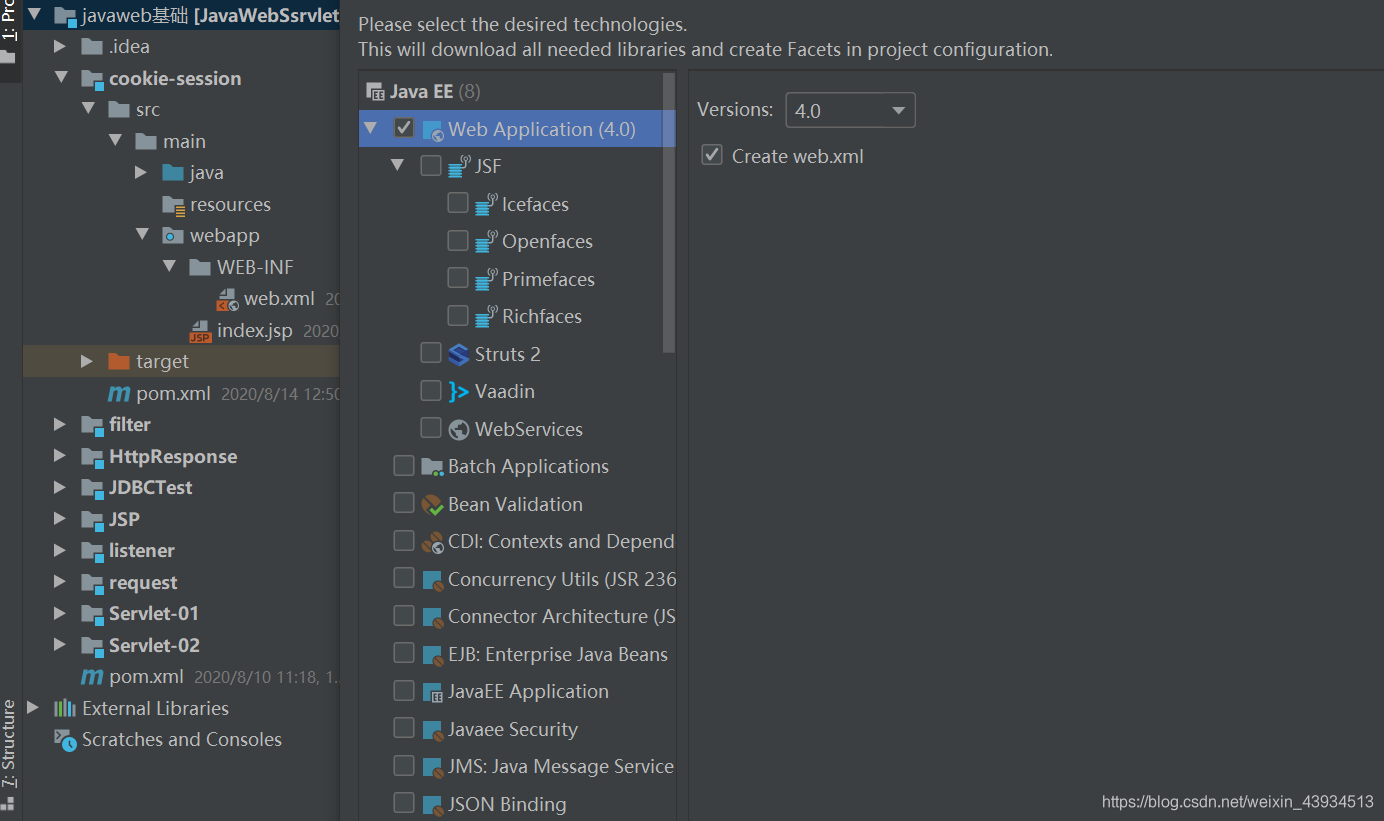Select the request module
This screenshot has width=1384, height=821.
[x=143, y=583]
